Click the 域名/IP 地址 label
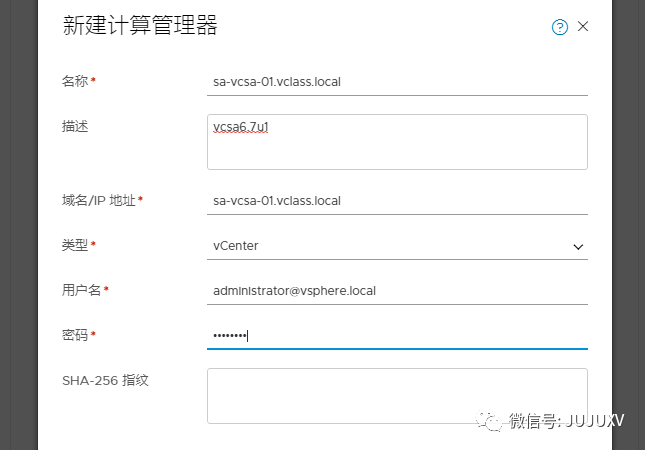 [x=101, y=201]
